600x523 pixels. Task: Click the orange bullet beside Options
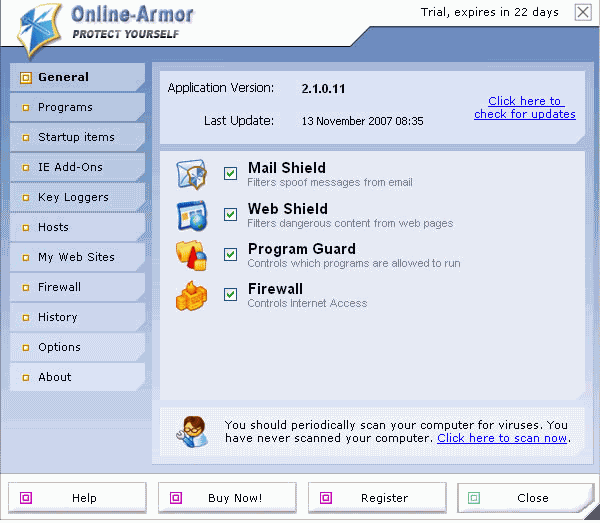coord(26,348)
